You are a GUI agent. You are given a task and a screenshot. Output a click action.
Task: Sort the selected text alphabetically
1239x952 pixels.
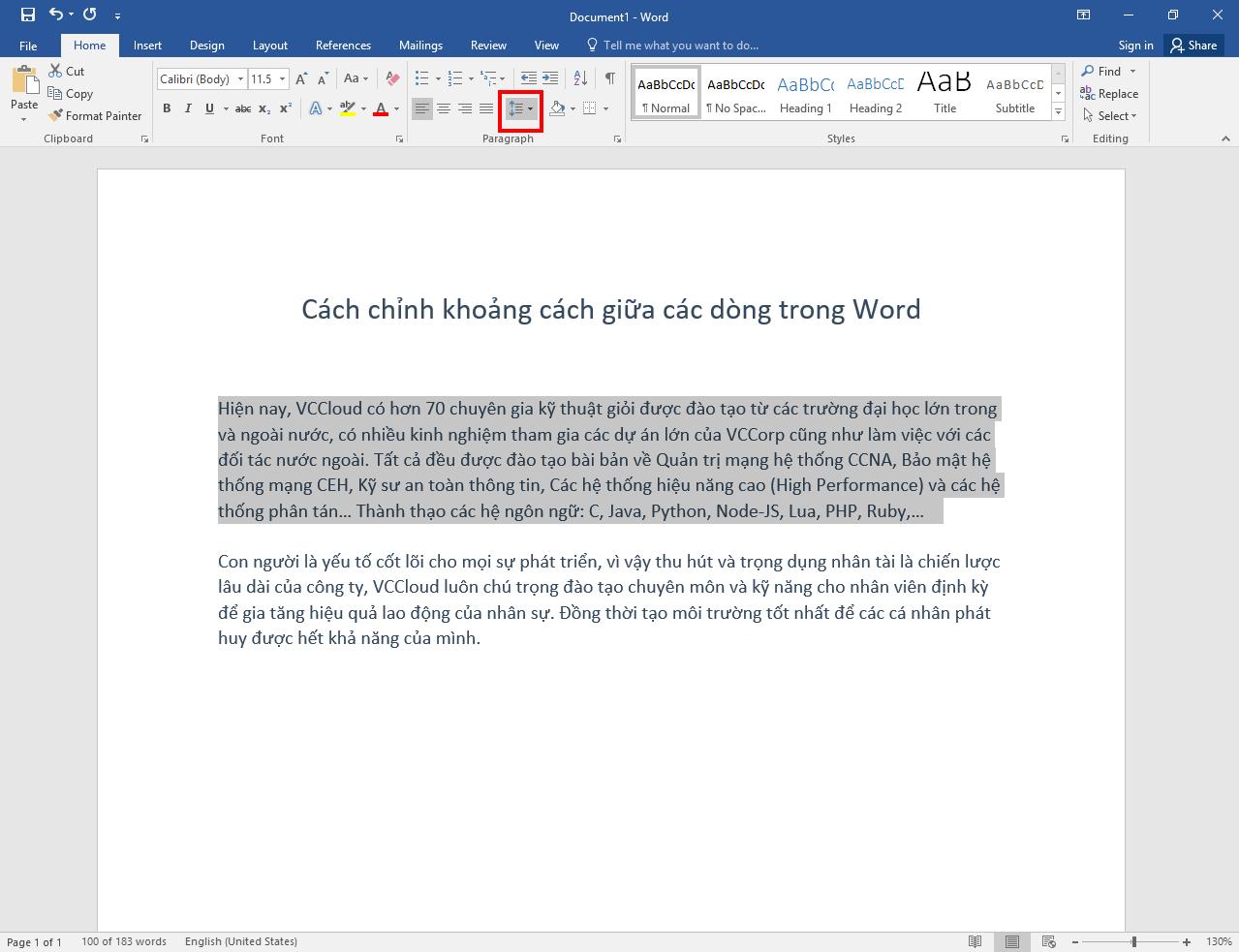580,78
